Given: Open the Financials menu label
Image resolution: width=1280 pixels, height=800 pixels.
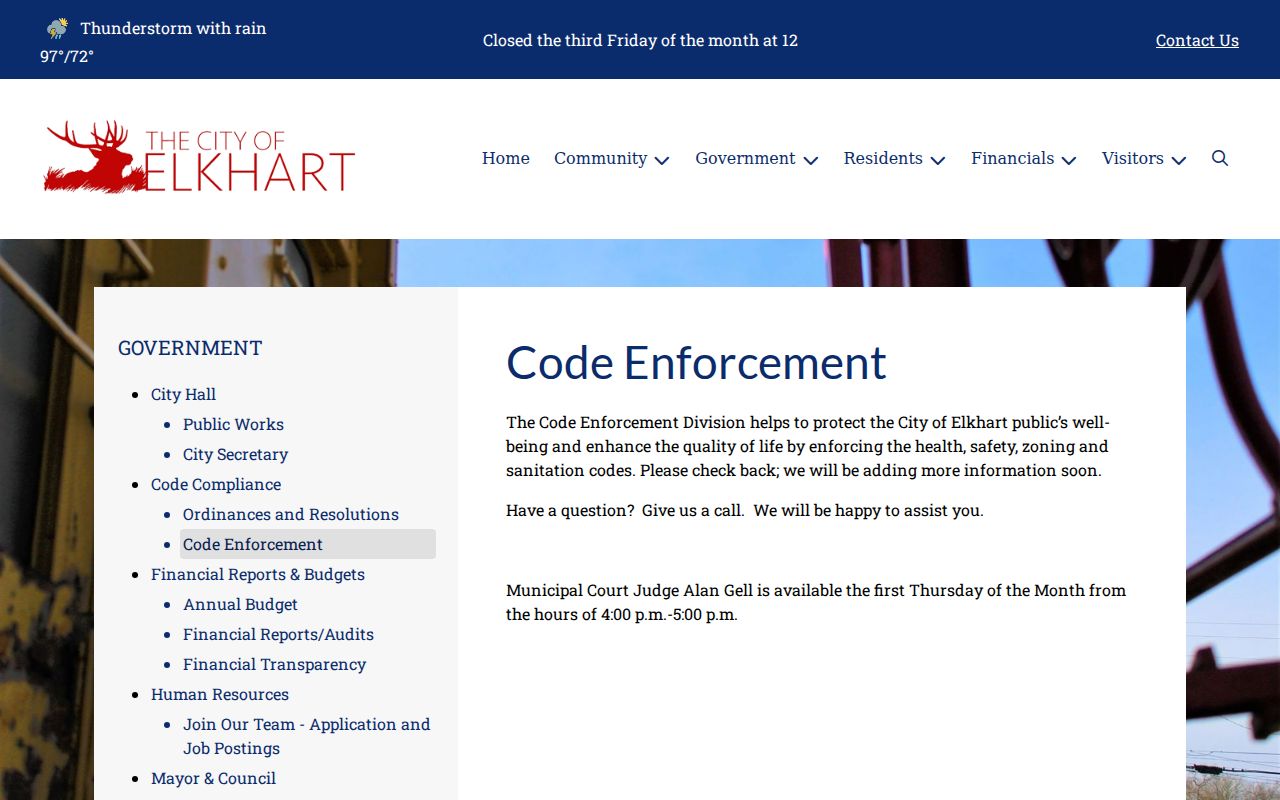Looking at the screenshot, I should coord(1012,158).
